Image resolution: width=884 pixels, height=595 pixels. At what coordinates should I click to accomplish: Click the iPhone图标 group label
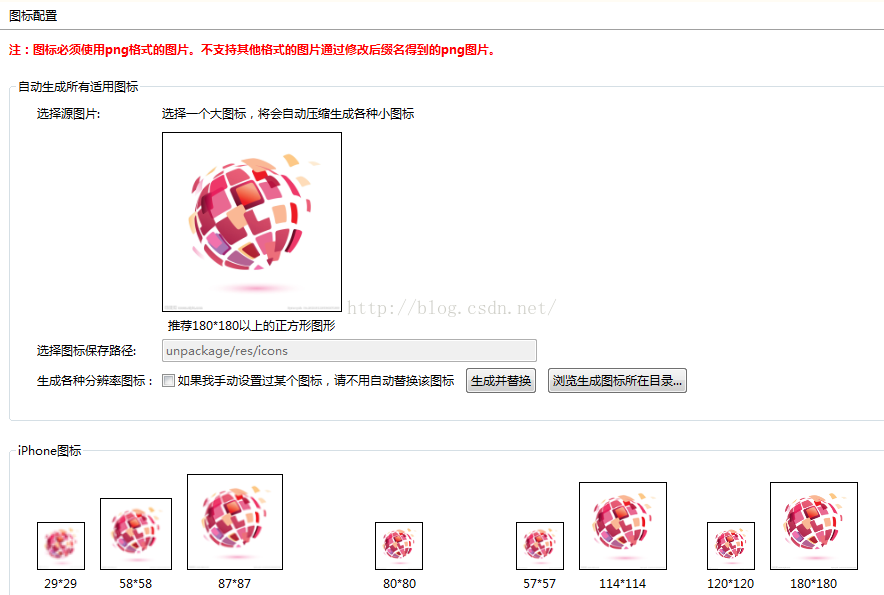(x=49, y=451)
